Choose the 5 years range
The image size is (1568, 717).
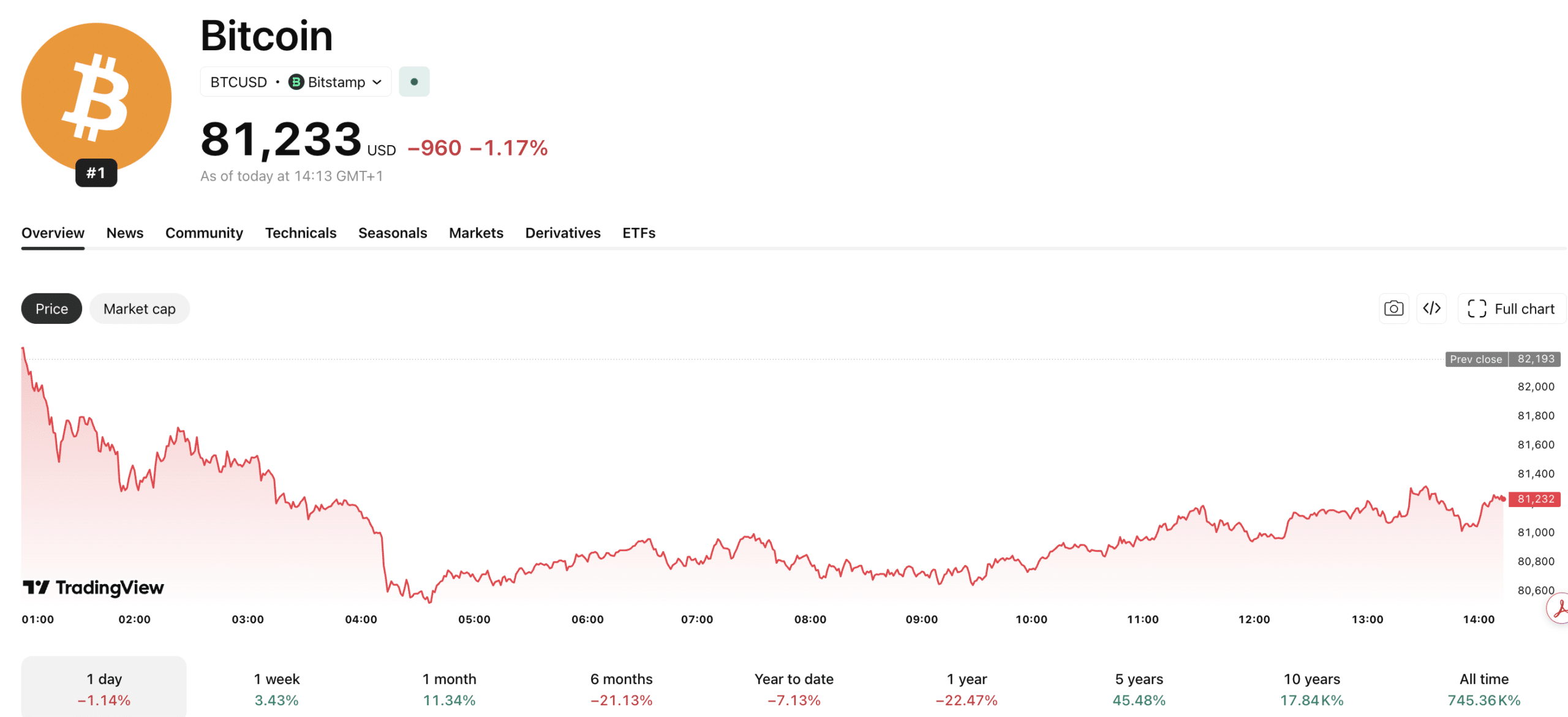pyautogui.click(x=1139, y=688)
